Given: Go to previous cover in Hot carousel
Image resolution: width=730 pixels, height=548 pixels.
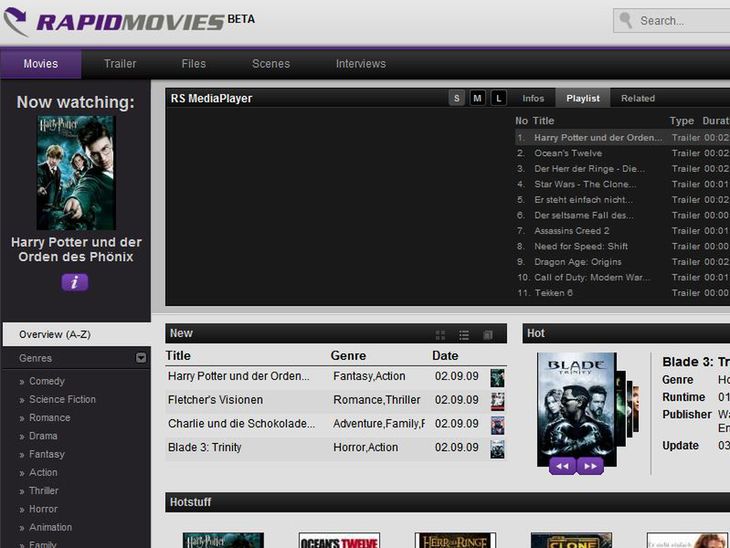Looking at the screenshot, I should coord(562,466).
